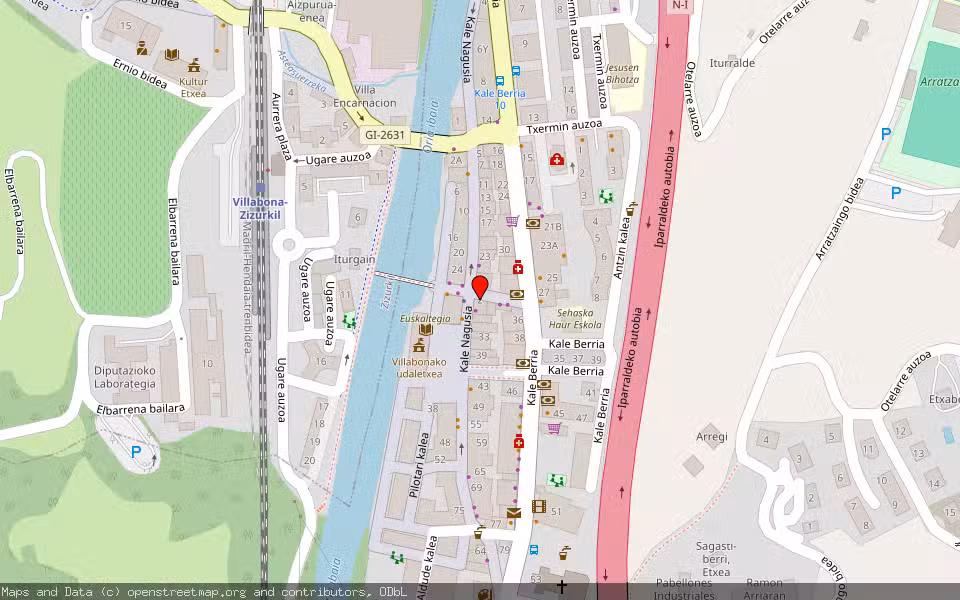Click the pharmacy cross icon near Txermin auzoa
The image size is (960, 600).
click(x=557, y=159)
